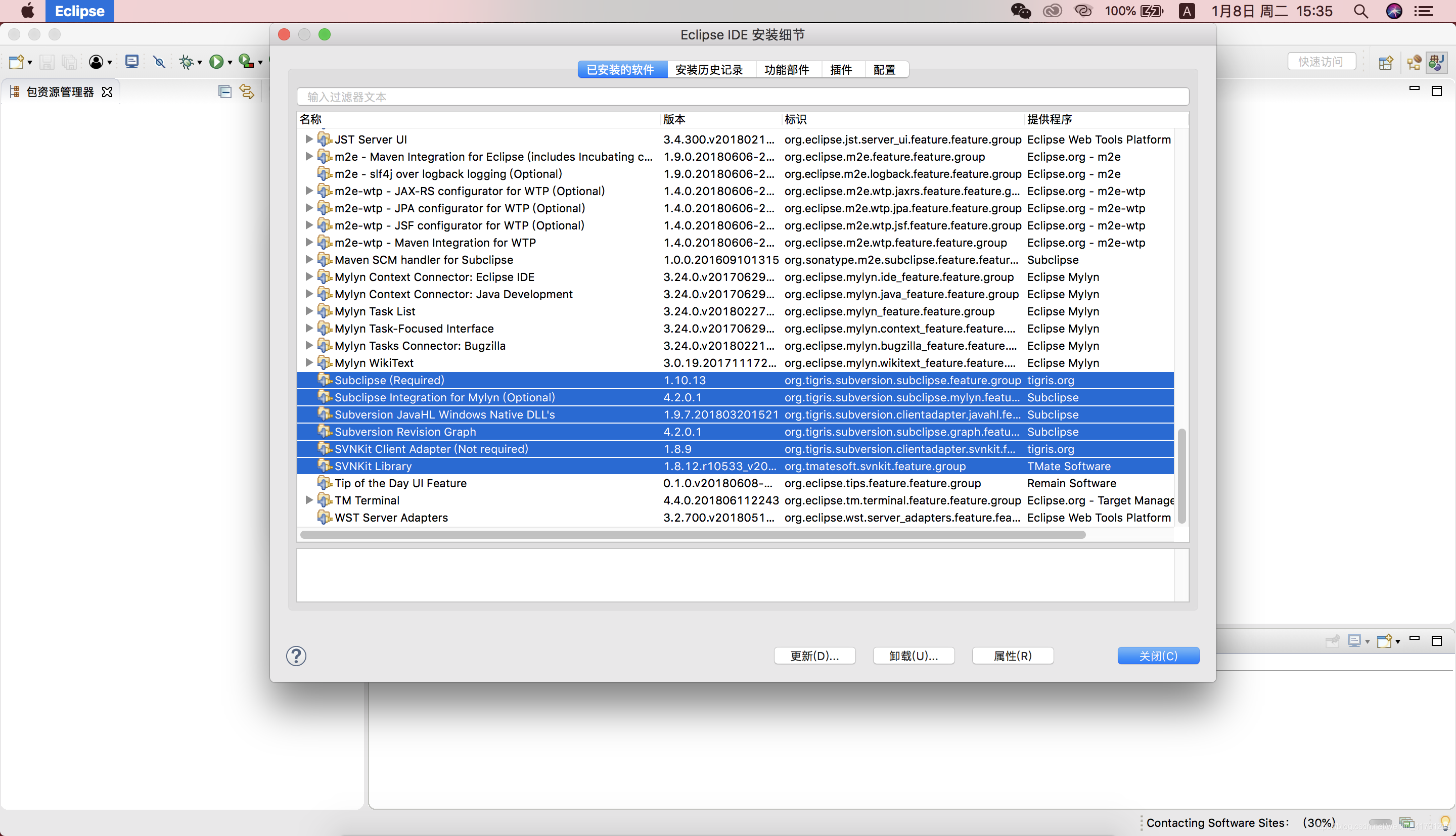Close the Package Explorer view tab

107,92
